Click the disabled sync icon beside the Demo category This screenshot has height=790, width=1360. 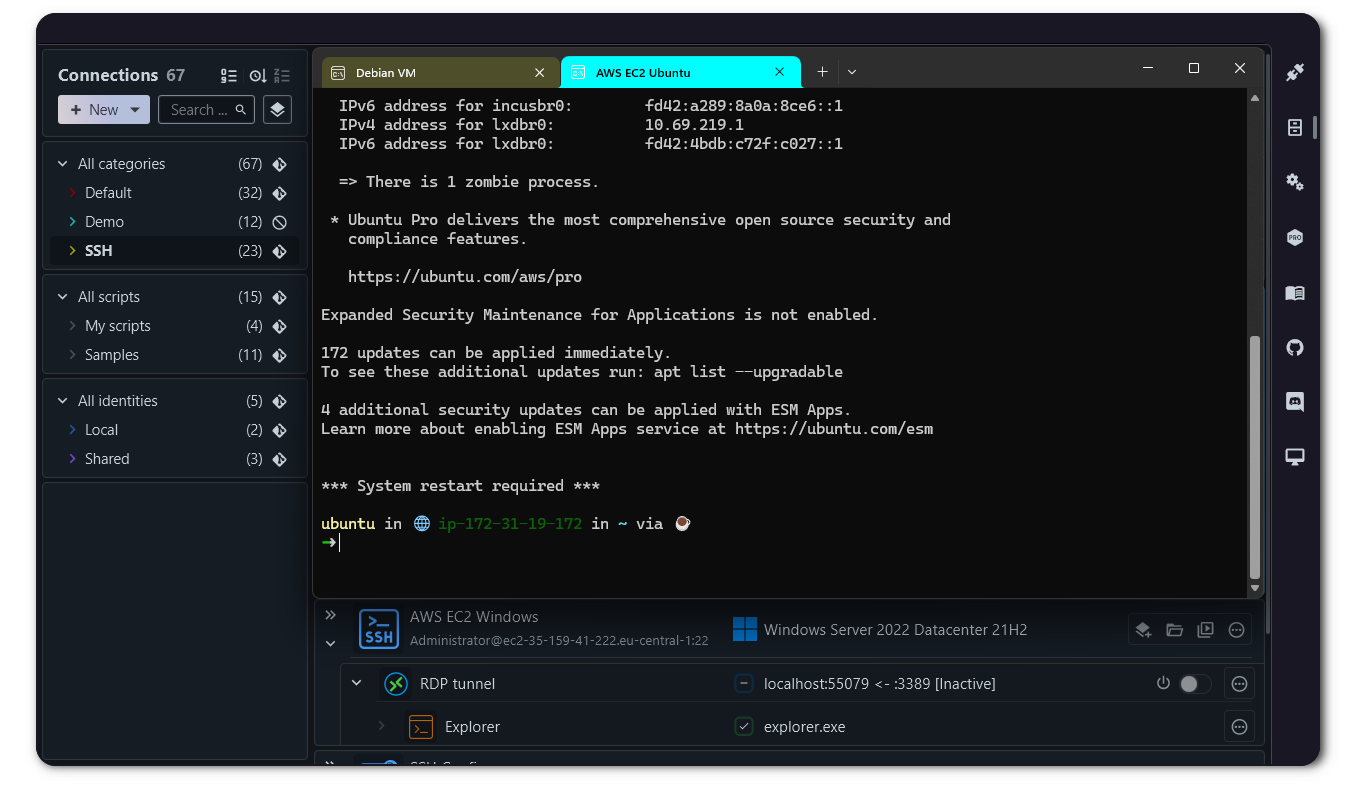click(x=280, y=222)
